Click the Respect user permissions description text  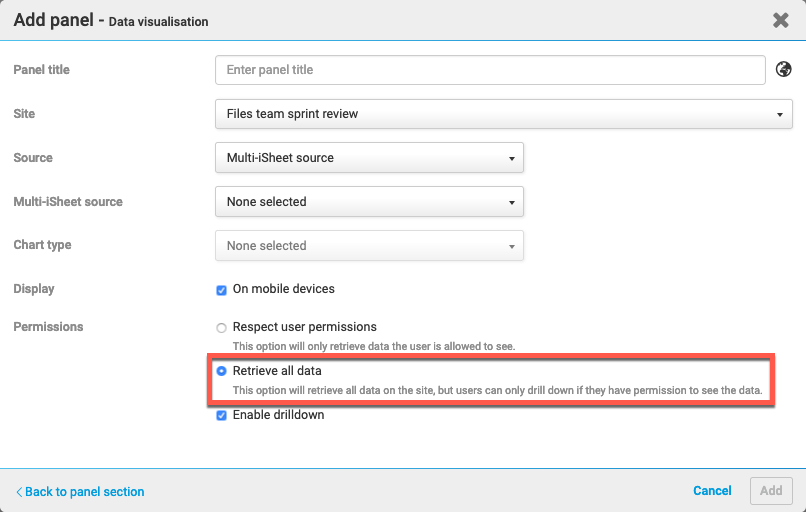click(x=373, y=346)
